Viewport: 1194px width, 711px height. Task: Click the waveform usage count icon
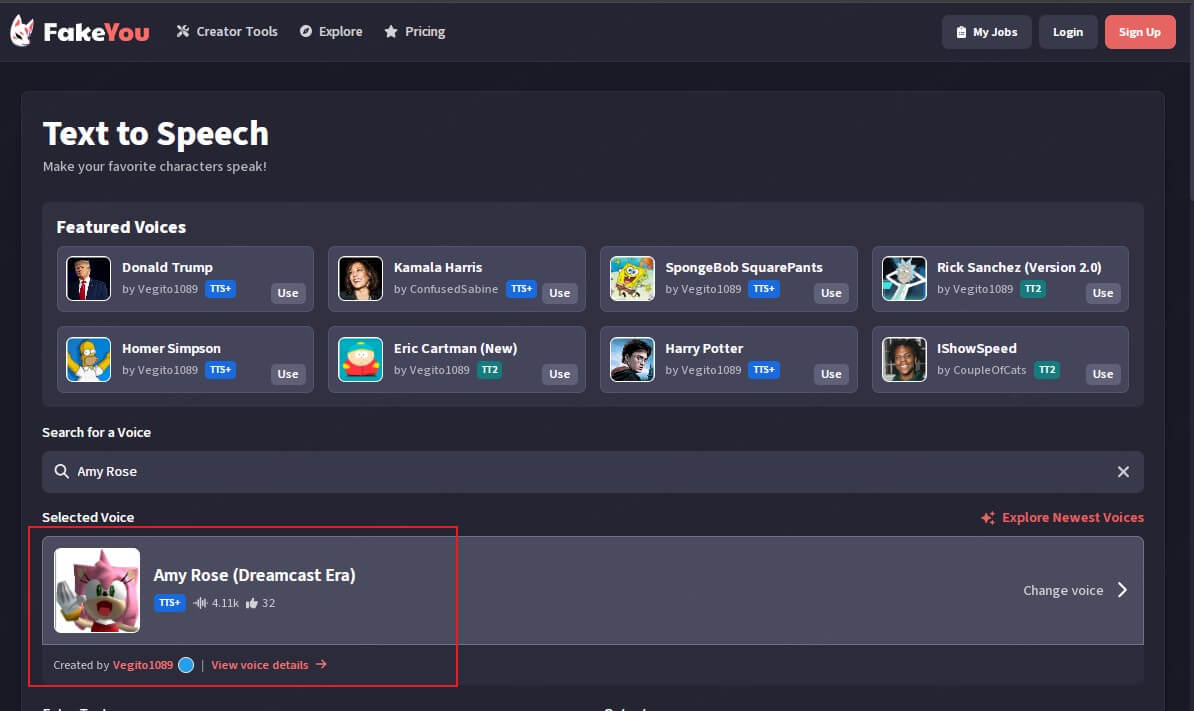[x=200, y=603]
